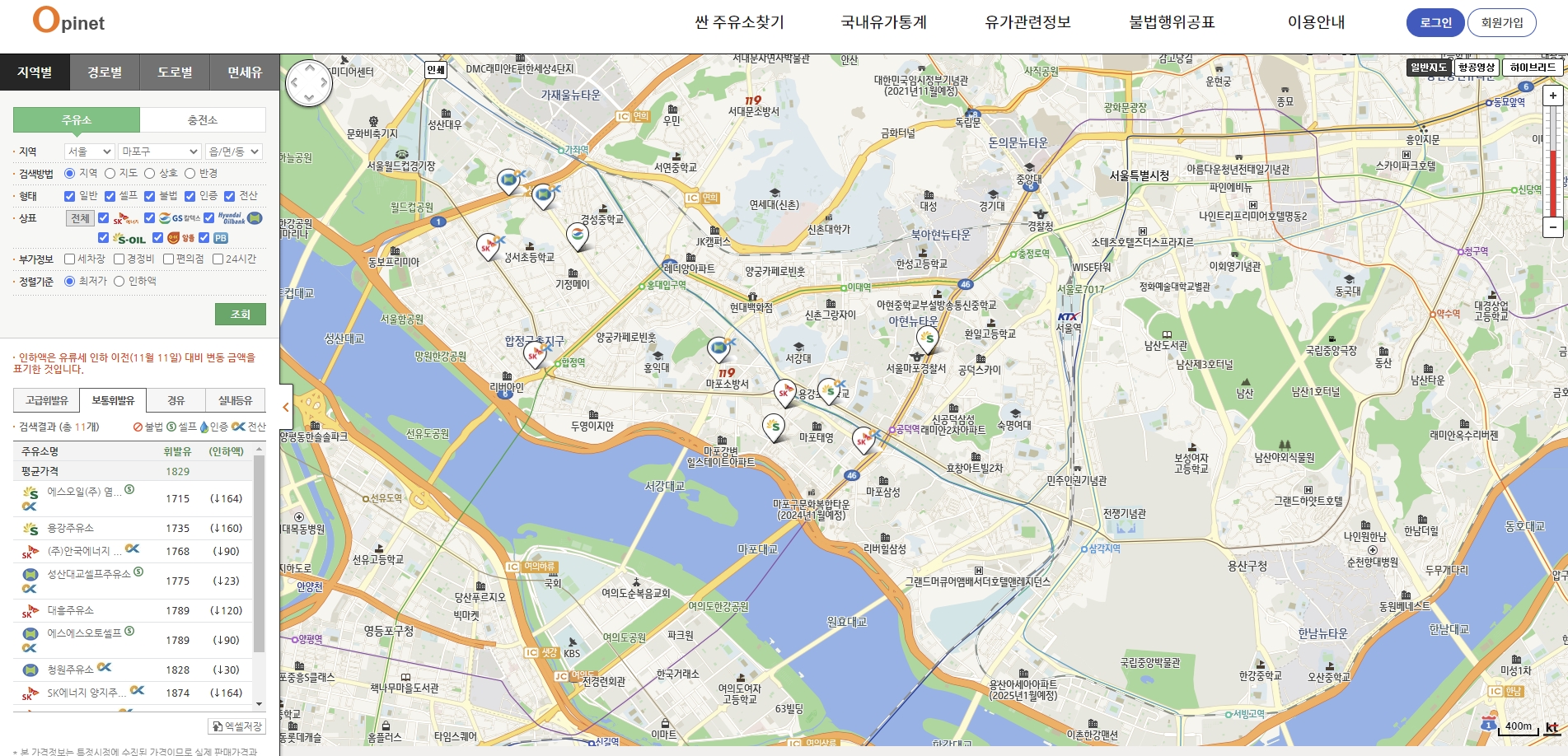The width and height of the screenshot is (1568, 756).
Task: Zoom in with the map plus button
Action: 1552,96
